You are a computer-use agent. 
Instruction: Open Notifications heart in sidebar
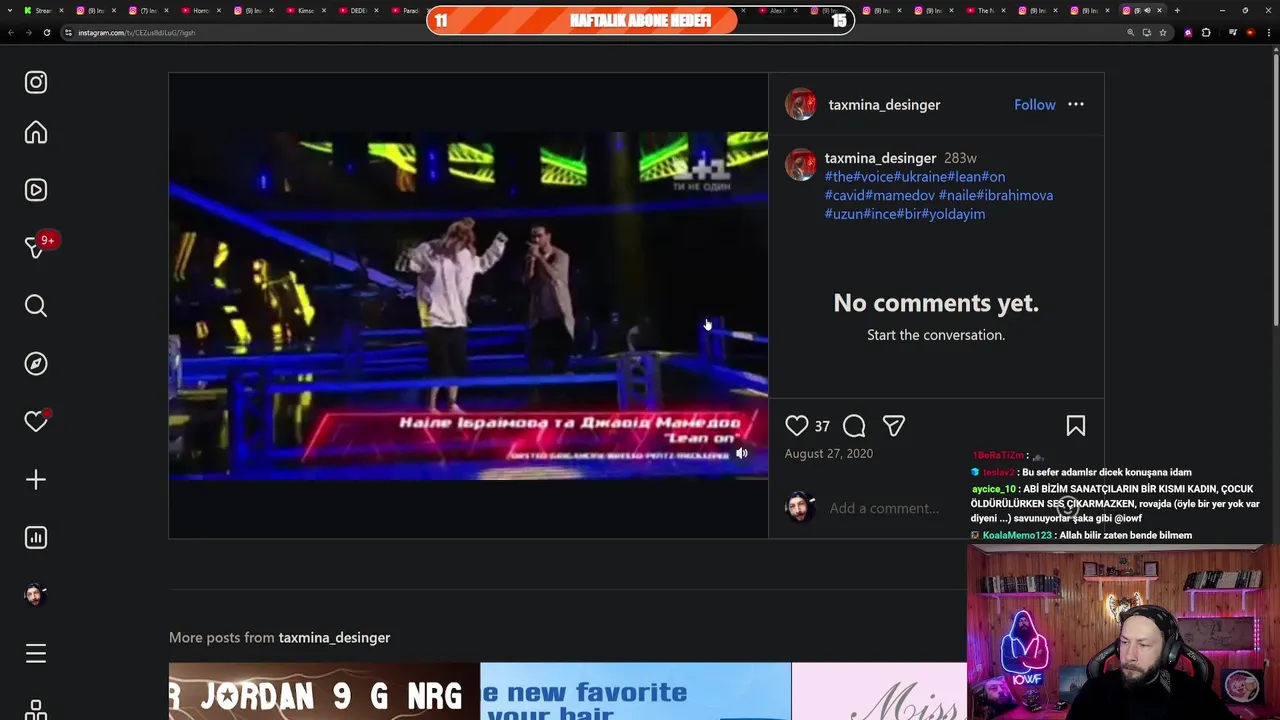tap(36, 422)
